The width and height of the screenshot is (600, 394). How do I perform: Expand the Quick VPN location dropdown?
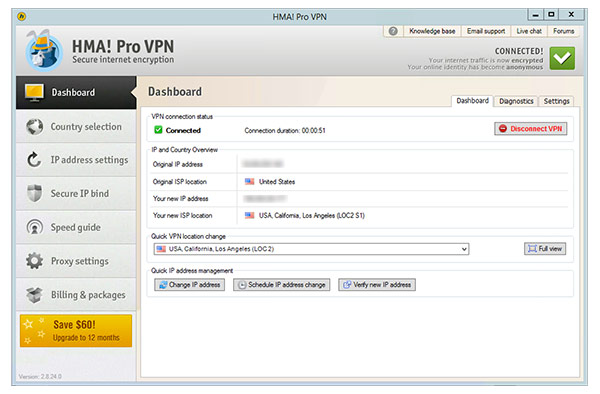click(x=464, y=249)
